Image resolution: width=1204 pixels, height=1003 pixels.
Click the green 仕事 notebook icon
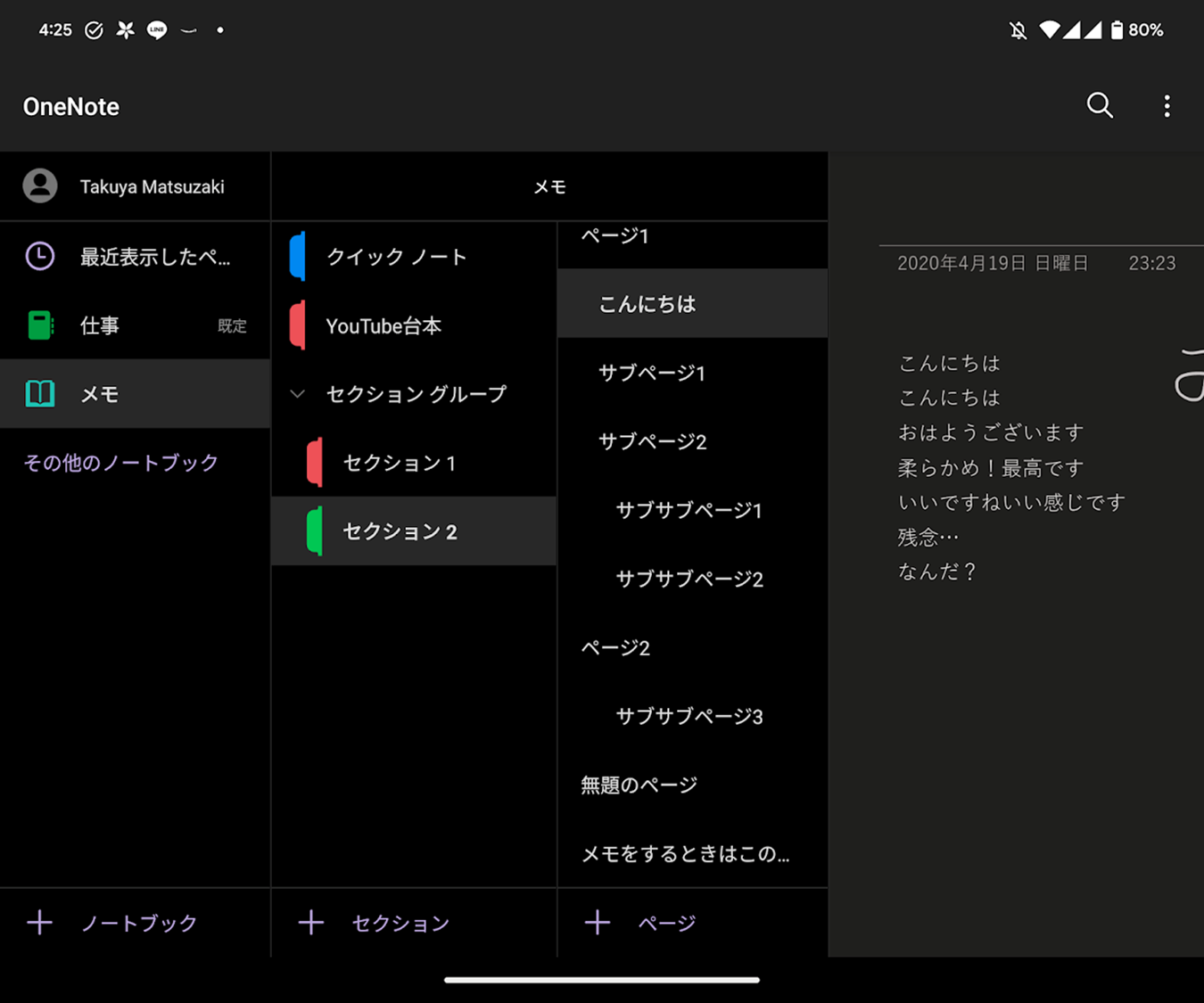pyautogui.click(x=40, y=325)
